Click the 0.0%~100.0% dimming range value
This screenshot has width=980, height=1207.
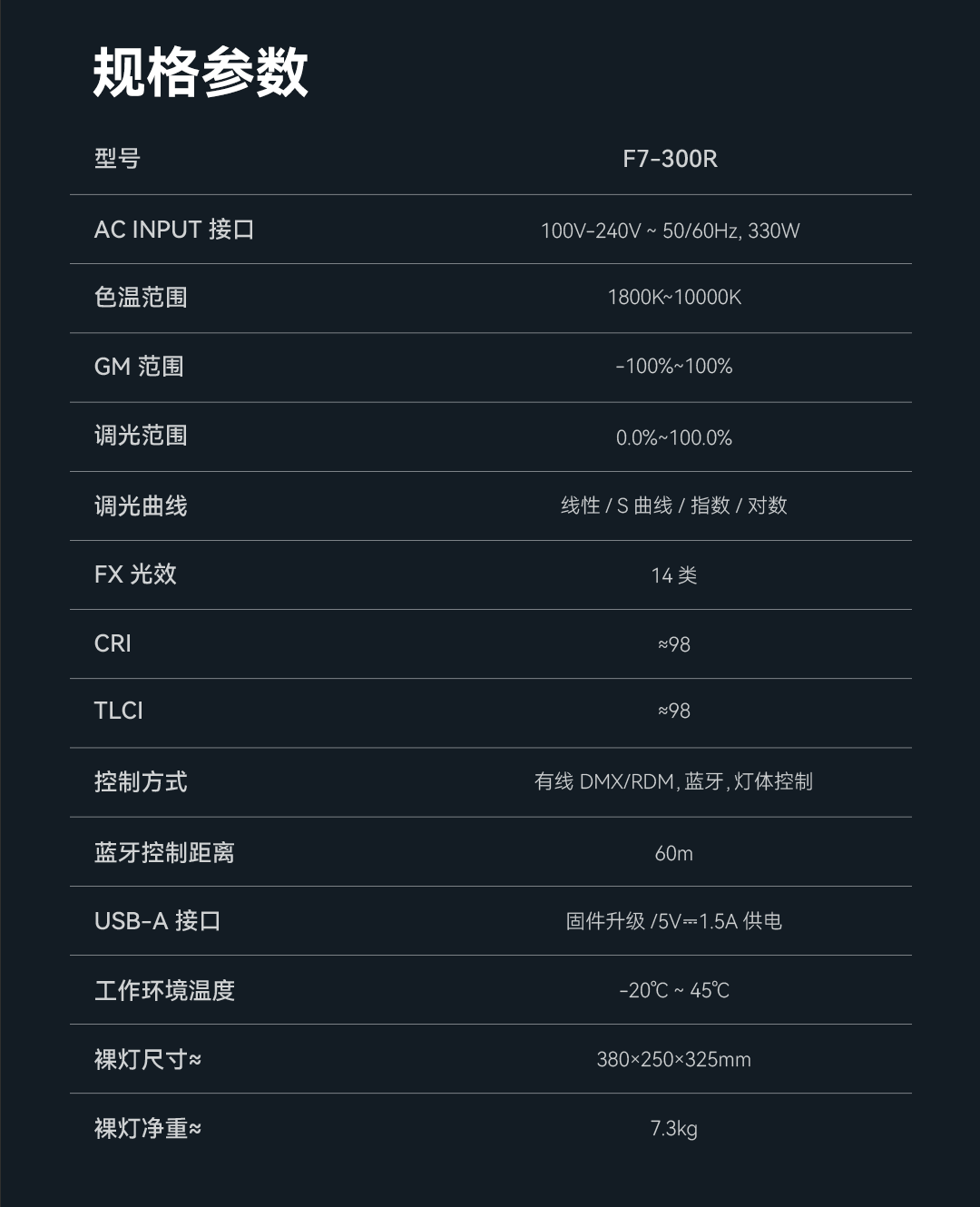674,437
